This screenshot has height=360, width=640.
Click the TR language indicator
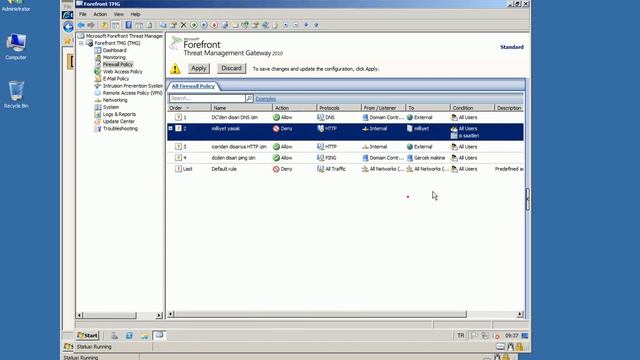tap(460, 336)
